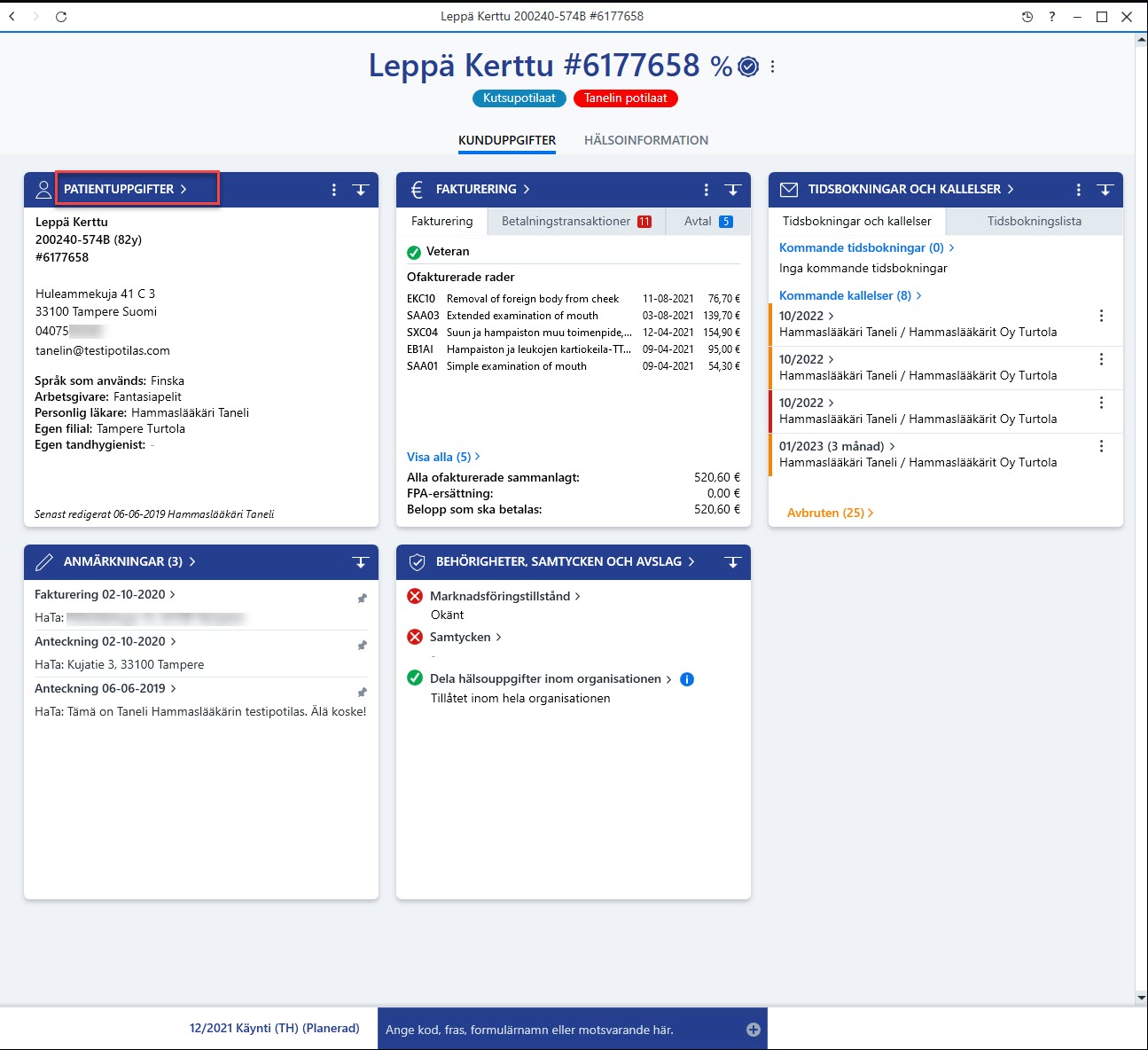Screen dimensions: 1148x1050
Task: Collapse the Patientuppgifter panel with the arrow icon
Action: pos(361,190)
